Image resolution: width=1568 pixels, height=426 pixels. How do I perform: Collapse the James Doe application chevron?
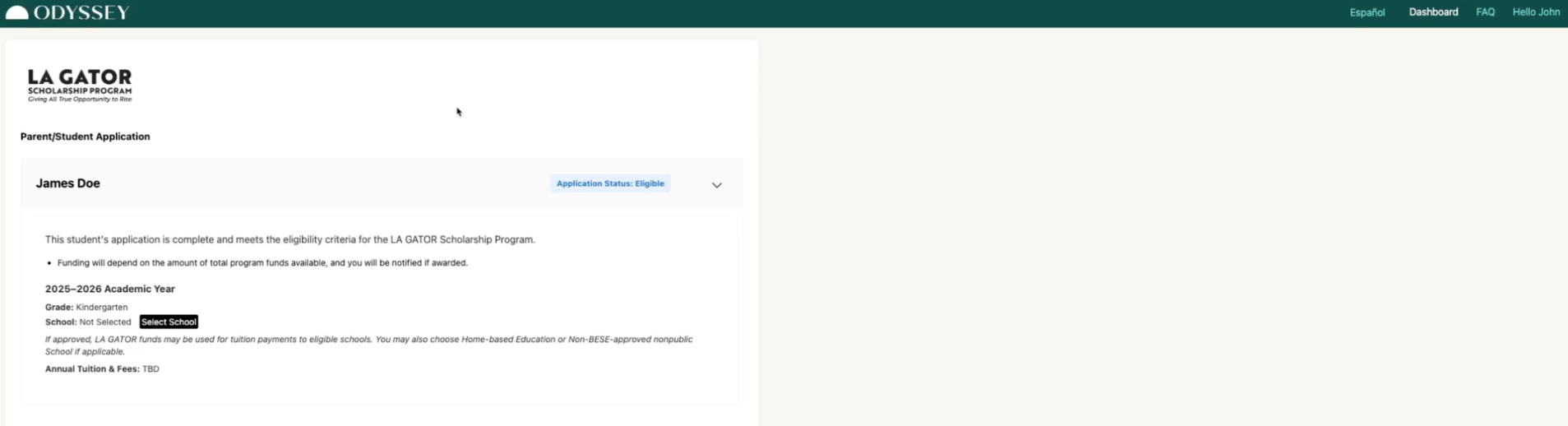click(716, 185)
